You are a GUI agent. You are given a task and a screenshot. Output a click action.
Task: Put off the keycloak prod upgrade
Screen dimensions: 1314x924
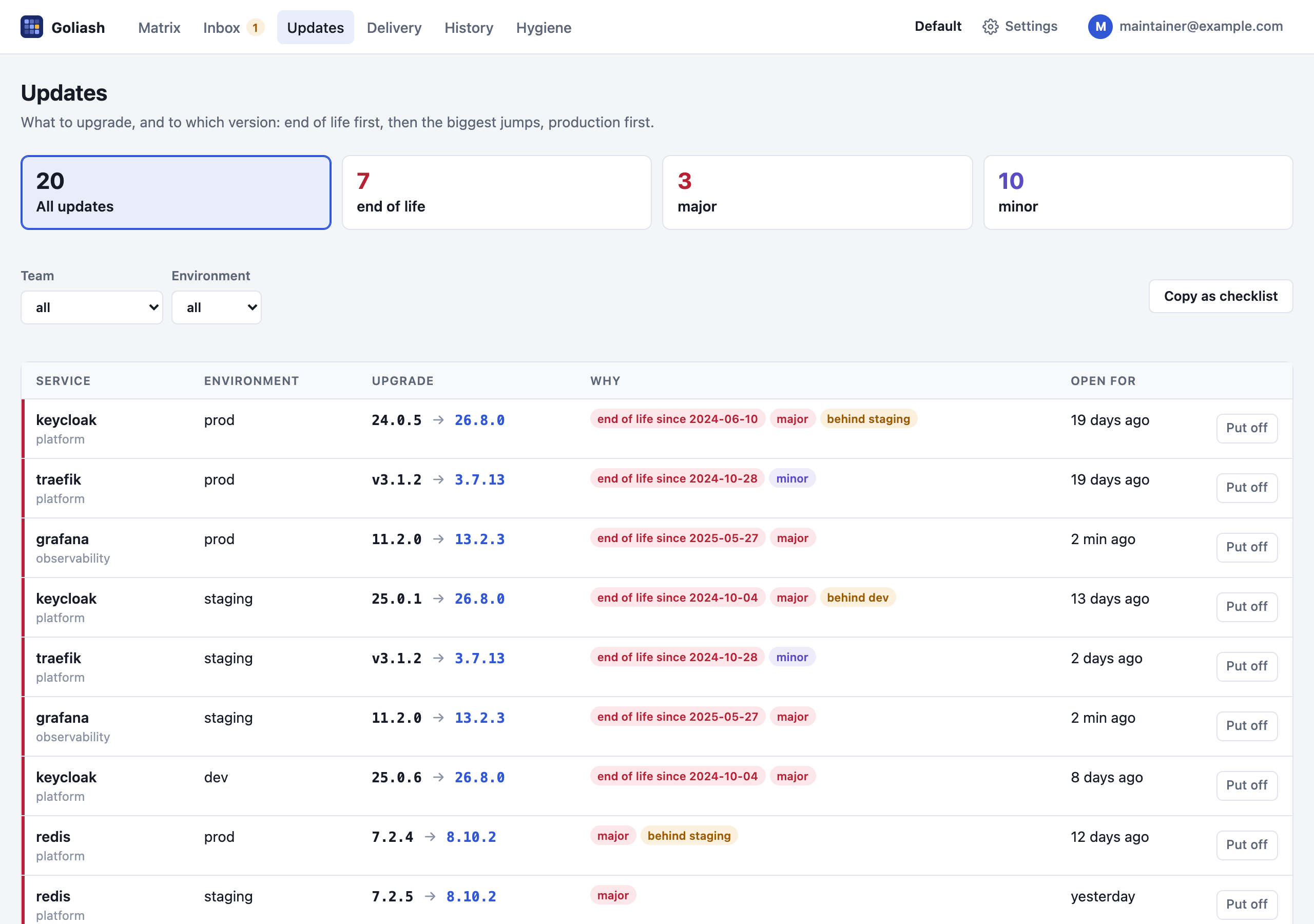pos(1246,428)
